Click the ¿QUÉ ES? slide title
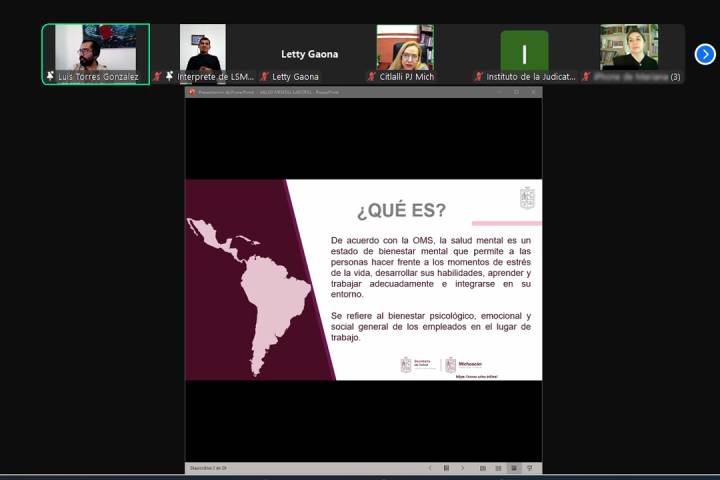The width and height of the screenshot is (720, 480). pyautogui.click(x=401, y=210)
